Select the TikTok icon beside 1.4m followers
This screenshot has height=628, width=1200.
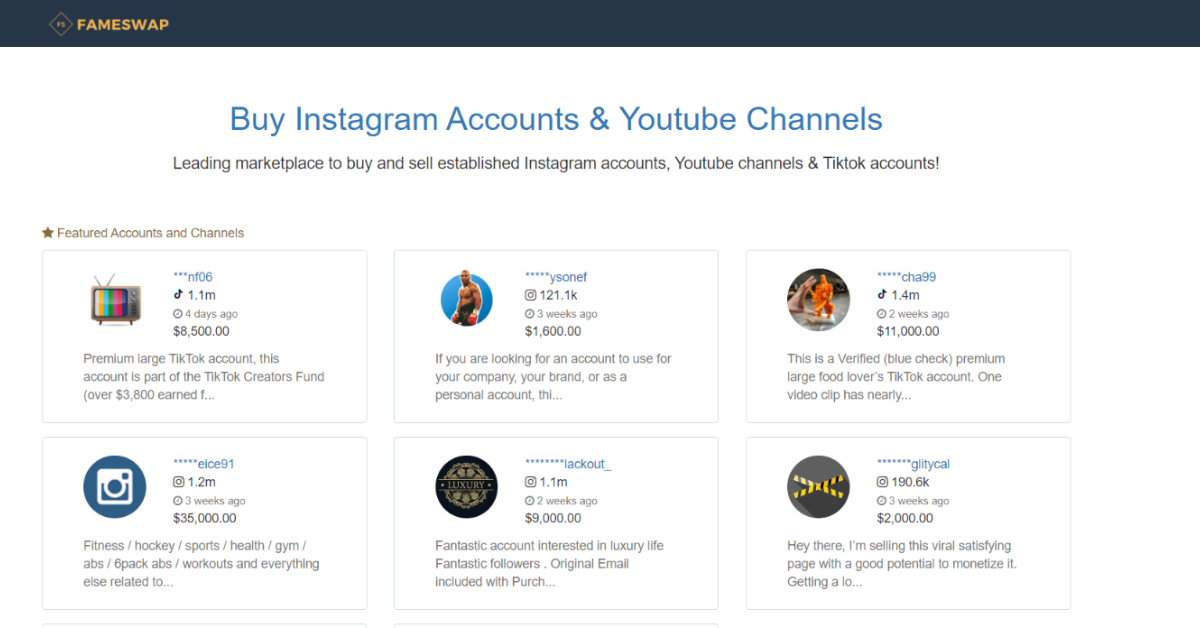pos(882,295)
